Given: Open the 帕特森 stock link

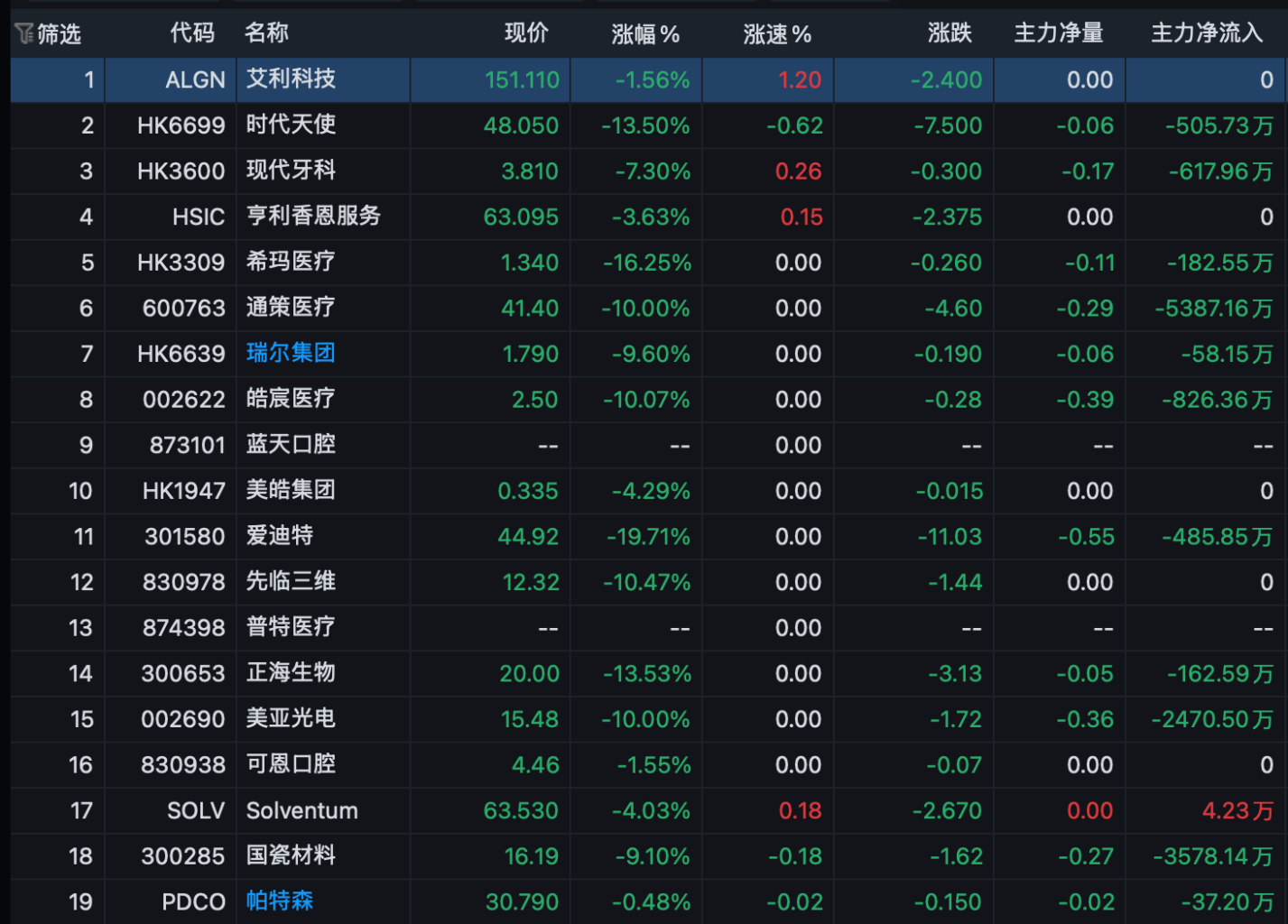Looking at the screenshot, I should click(280, 901).
